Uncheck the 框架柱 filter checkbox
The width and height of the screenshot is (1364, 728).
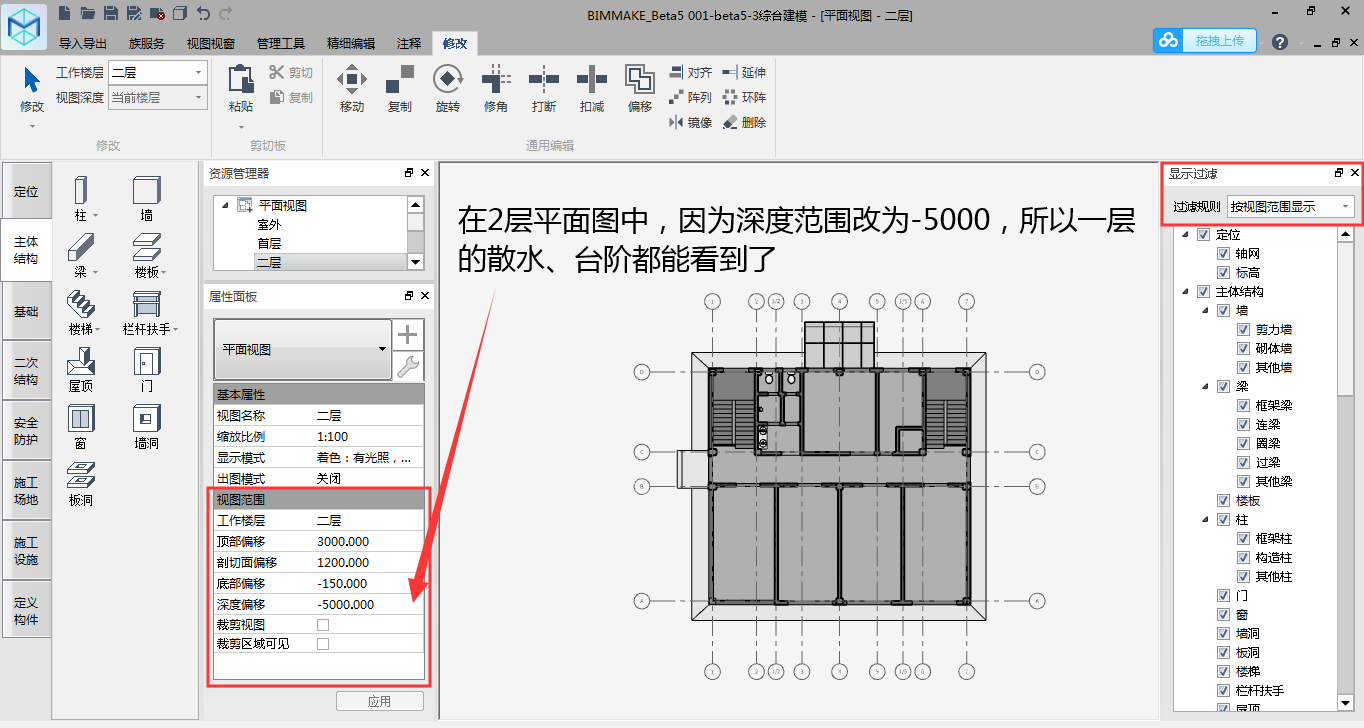1243,538
